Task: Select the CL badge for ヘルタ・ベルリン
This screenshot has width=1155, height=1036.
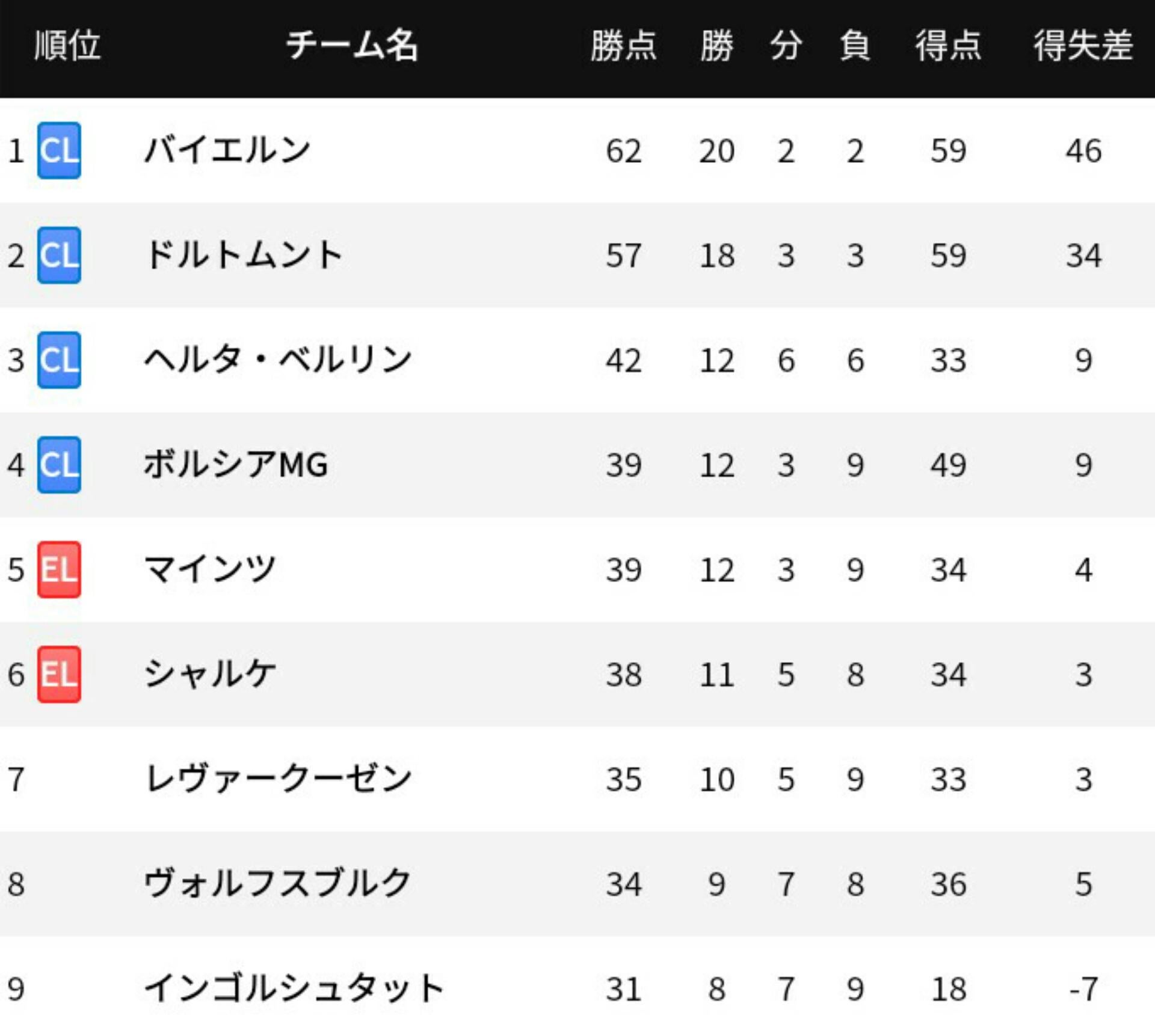Action: click(x=59, y=360)
